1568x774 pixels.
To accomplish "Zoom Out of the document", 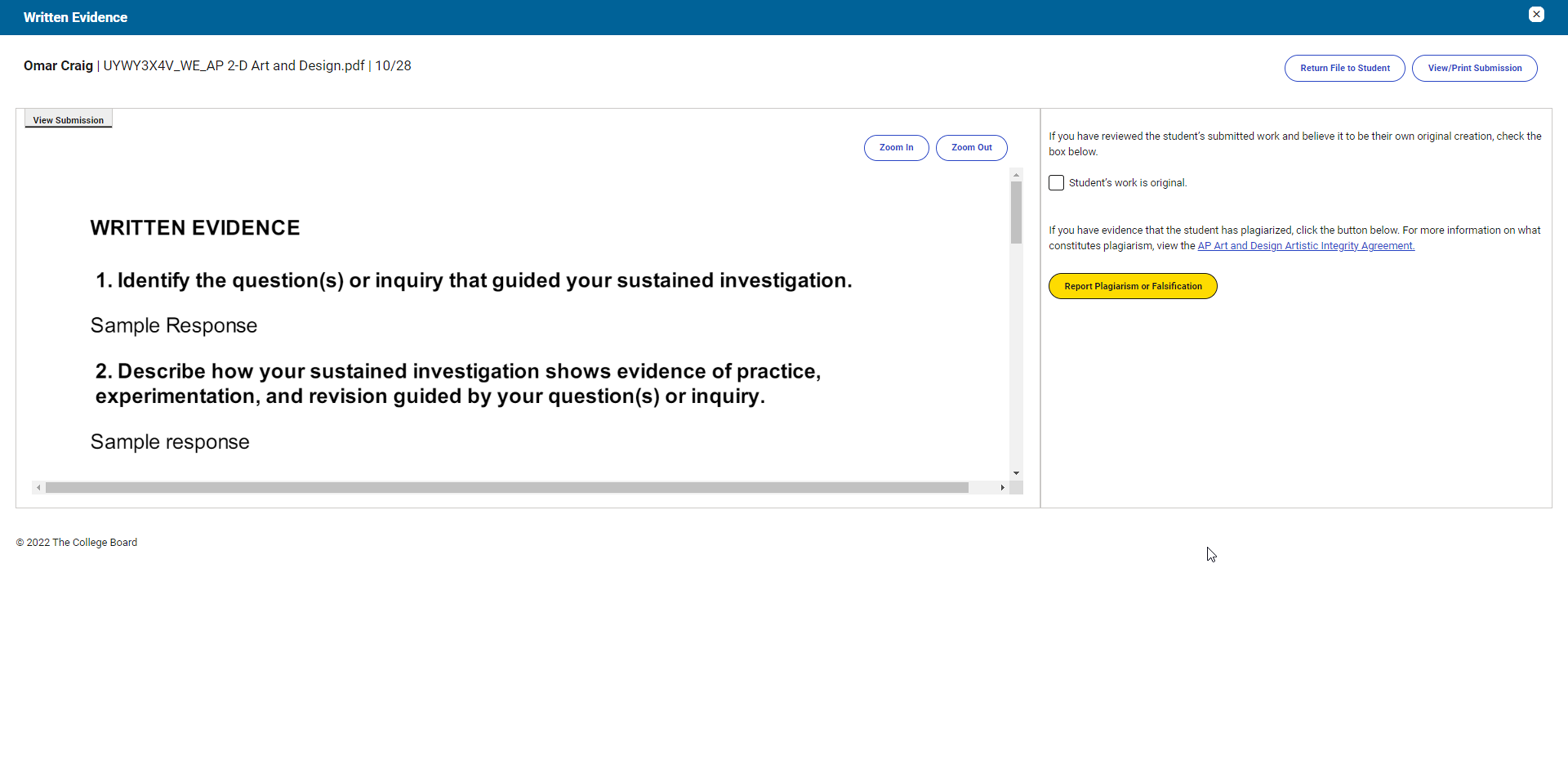I will tap(971, 147).
